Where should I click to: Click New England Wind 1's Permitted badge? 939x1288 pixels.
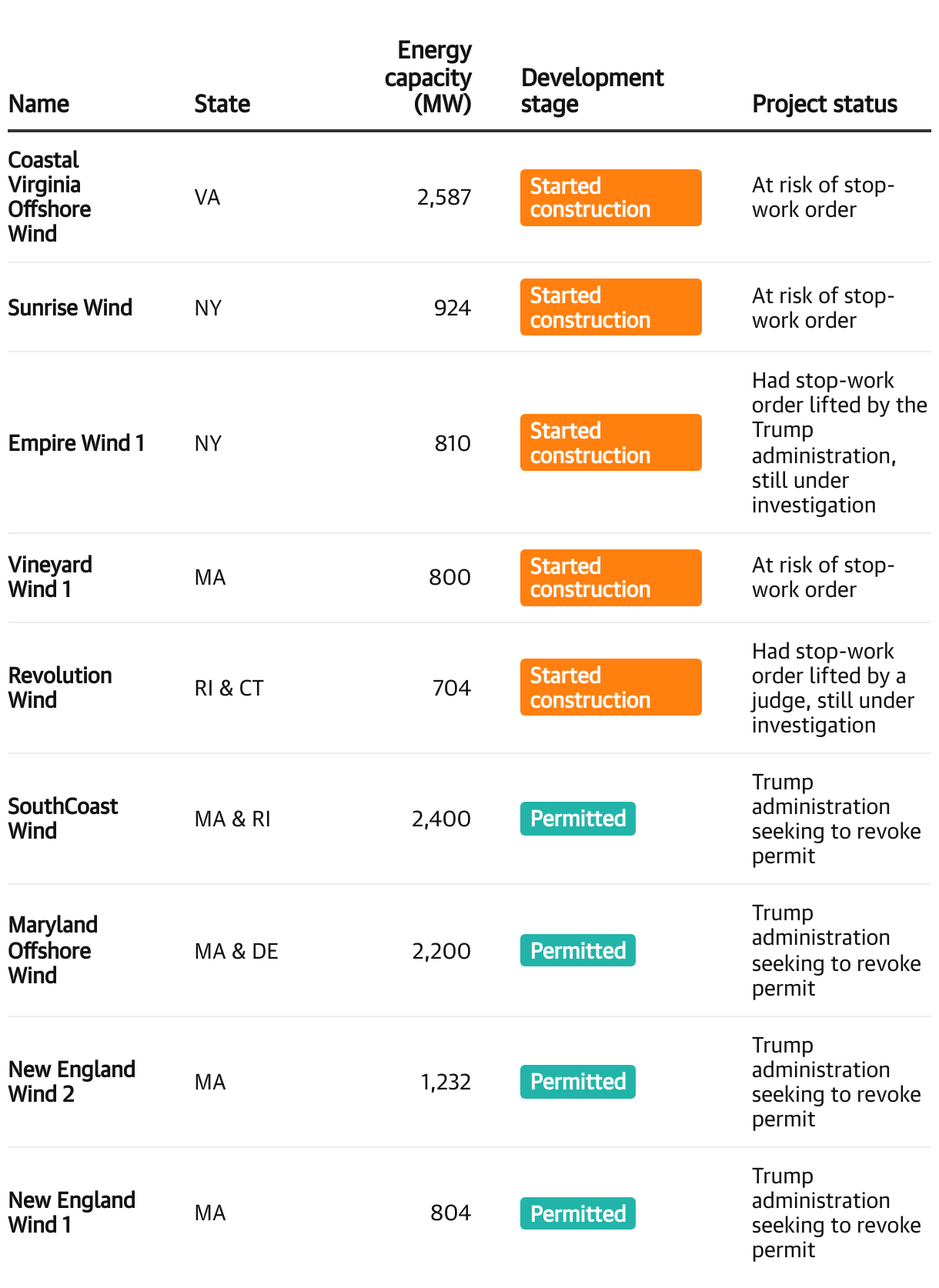coord(578,1213)
